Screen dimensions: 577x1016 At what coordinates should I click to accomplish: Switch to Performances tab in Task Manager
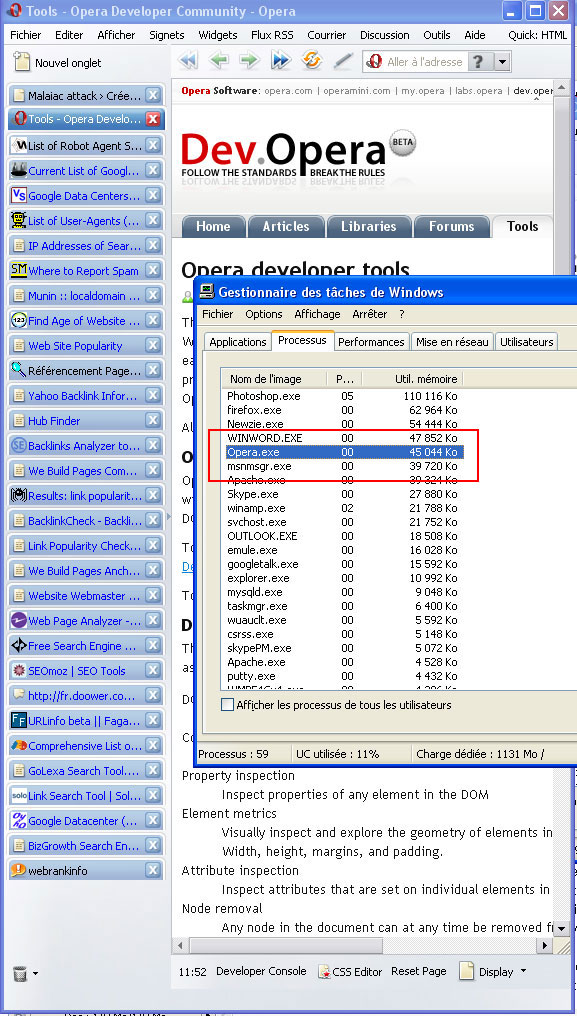coord(371,342)
